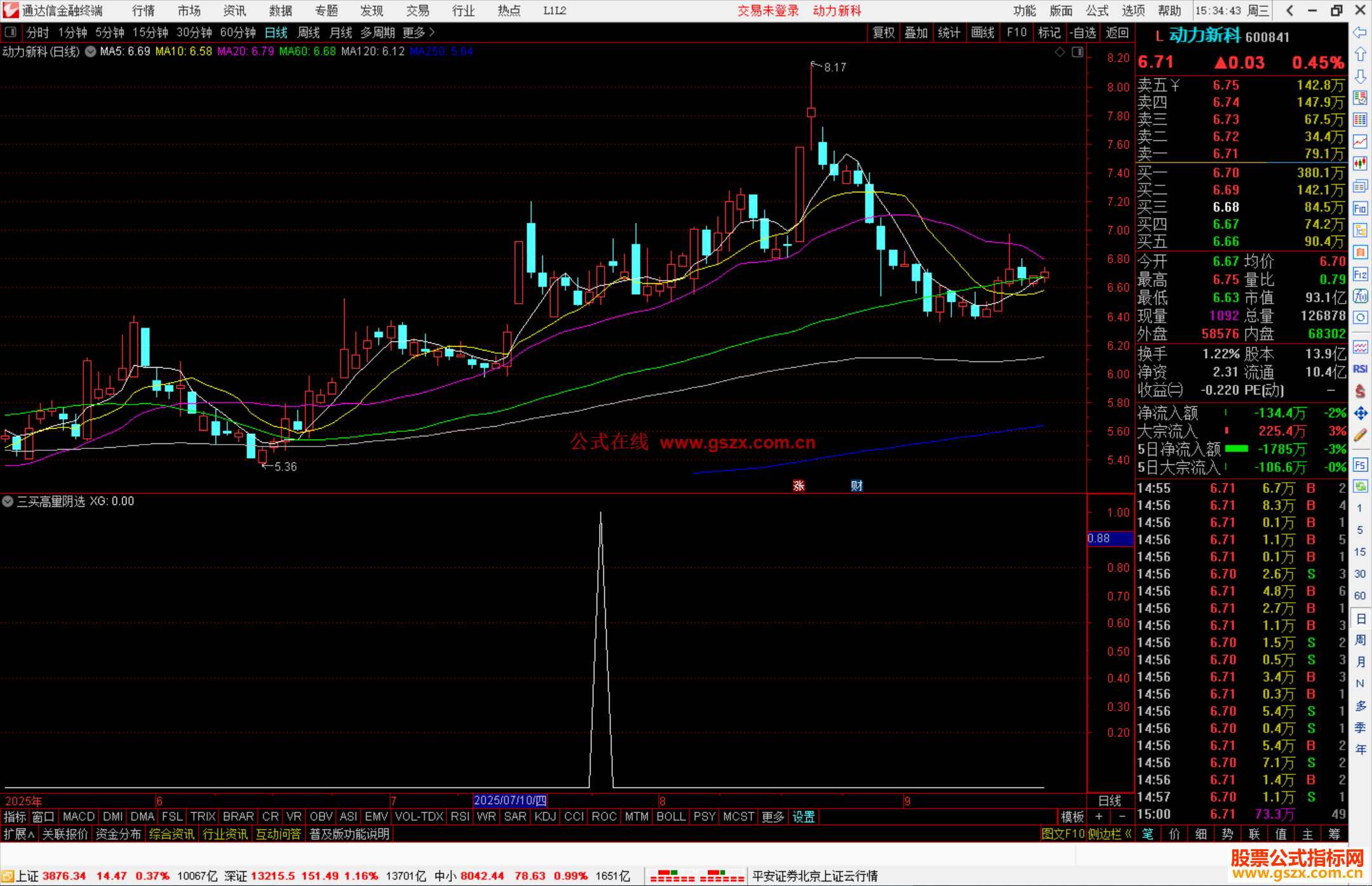
Task: Click the 上证 index in status bar
Action: tap(28, 876)
